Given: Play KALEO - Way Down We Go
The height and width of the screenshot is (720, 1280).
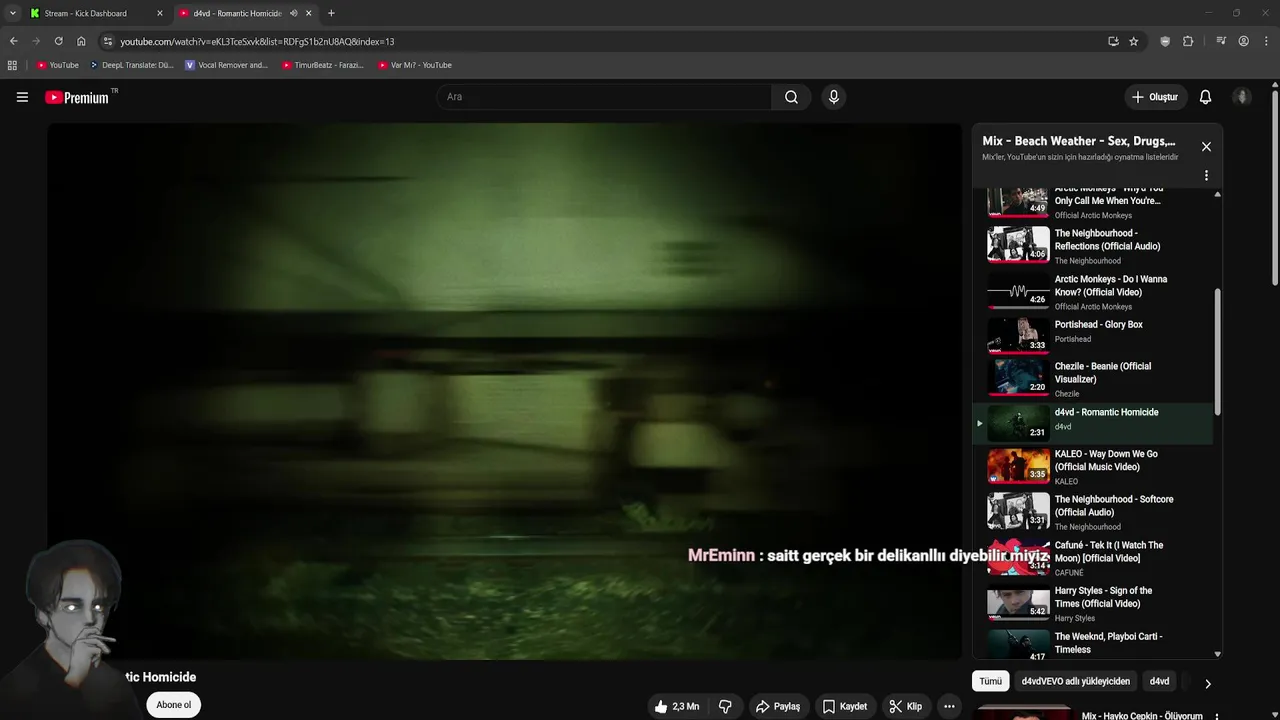Looking at the screenshot, I should (x=1095, y=466).
